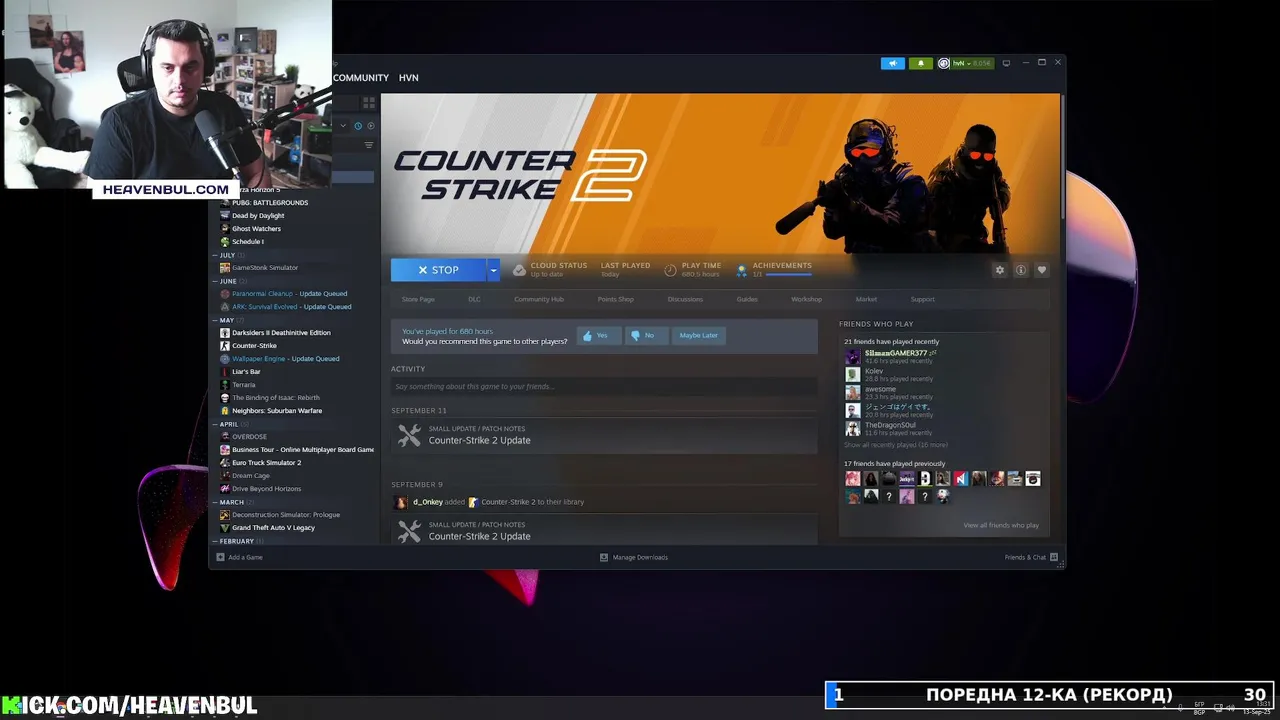Collapse the JULY group
Viewport: 1280px width, 720px height.
click(215, 255)
